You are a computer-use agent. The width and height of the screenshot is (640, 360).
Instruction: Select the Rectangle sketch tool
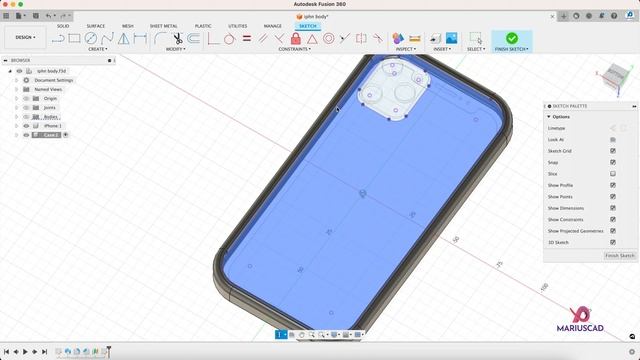click(x=74, y=39)
